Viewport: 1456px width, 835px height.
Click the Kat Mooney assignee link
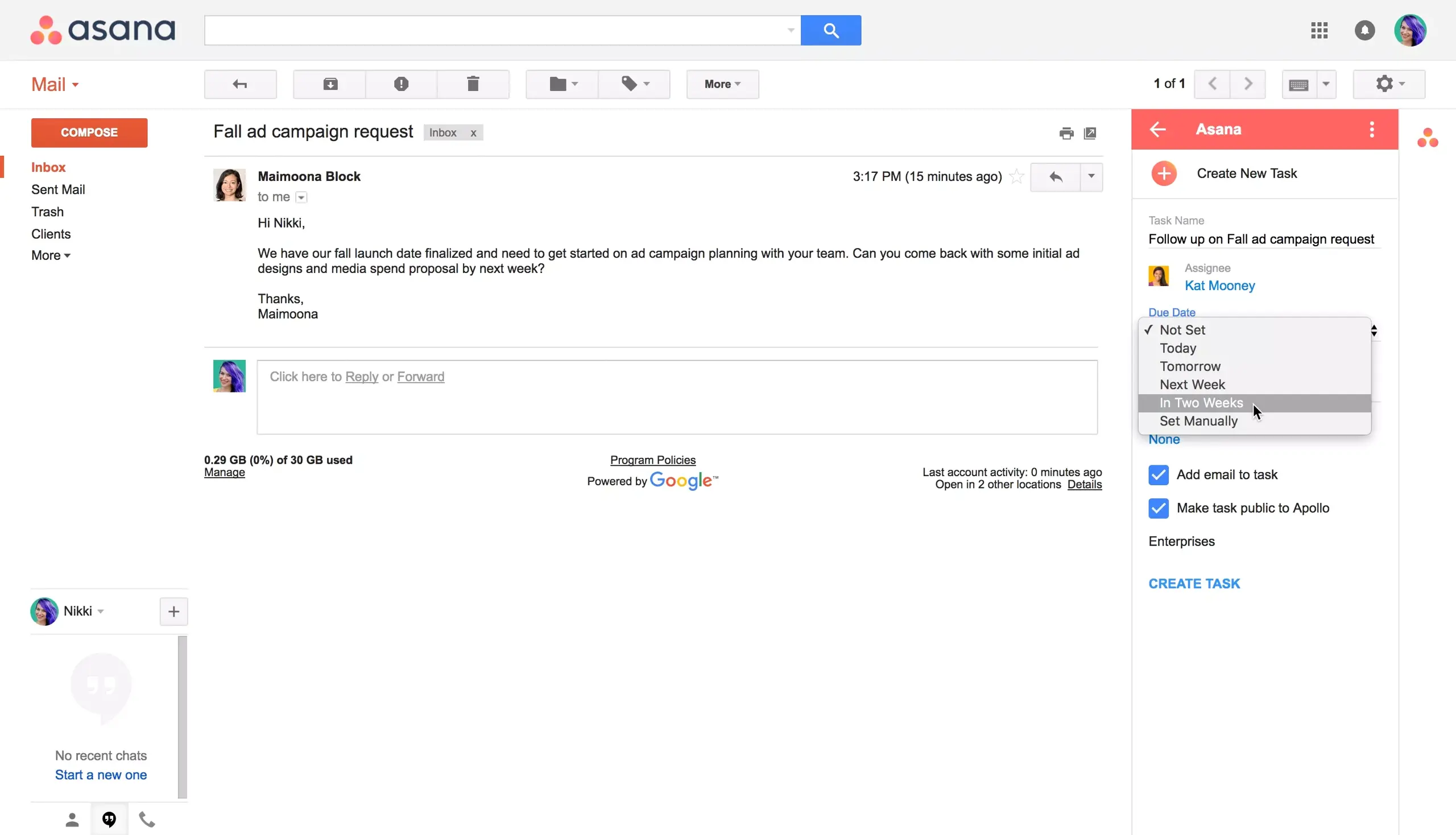(x=1219, y=285)
